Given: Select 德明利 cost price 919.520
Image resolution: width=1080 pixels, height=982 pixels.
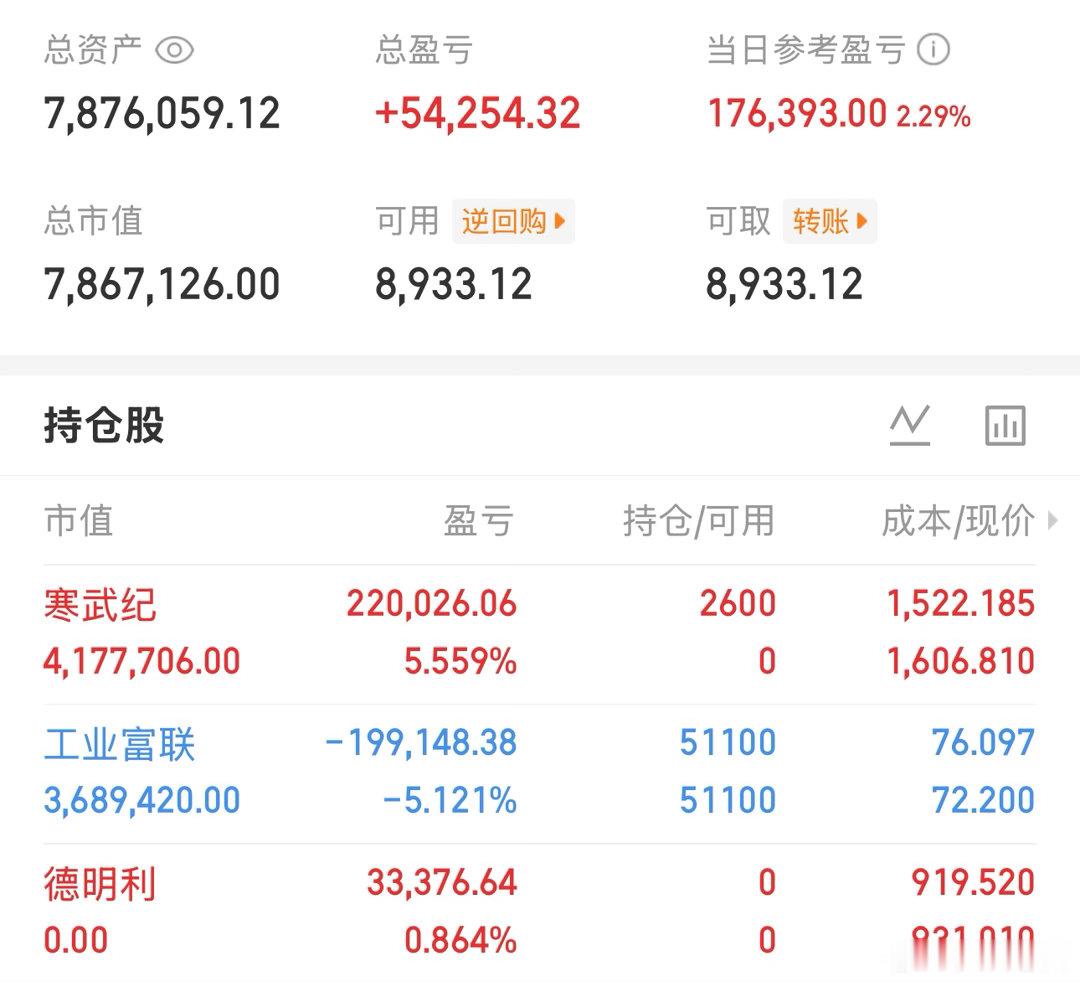Looking at the screenshot, I should pos(973,883).
